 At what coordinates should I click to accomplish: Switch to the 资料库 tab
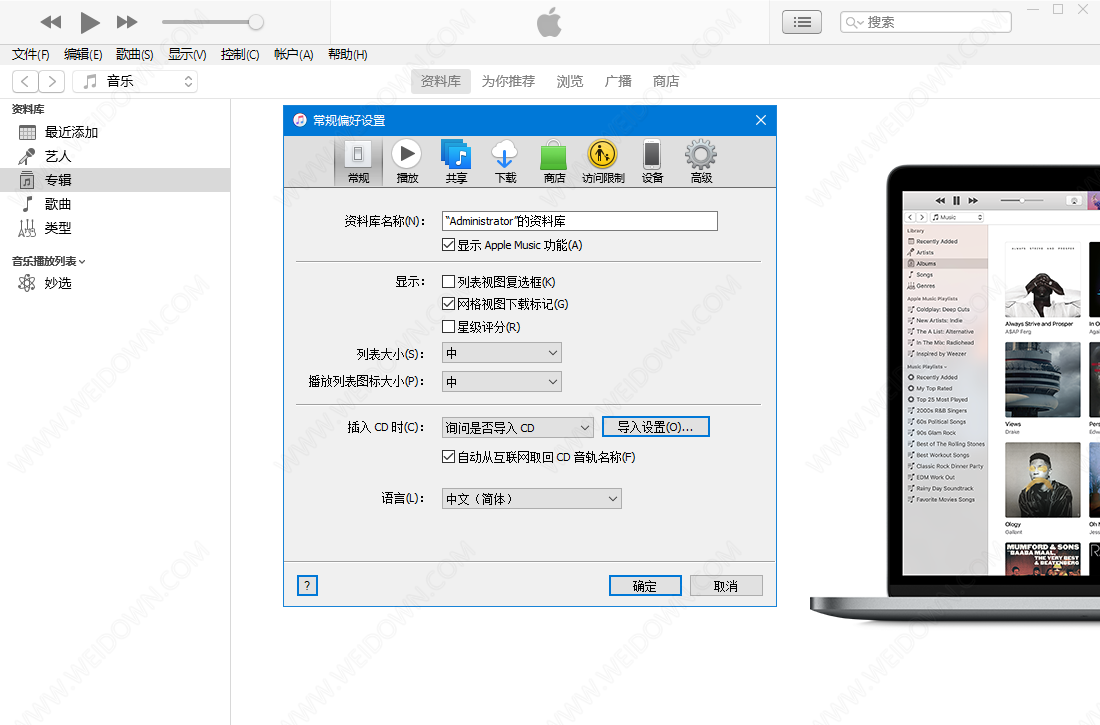(441, 81)
